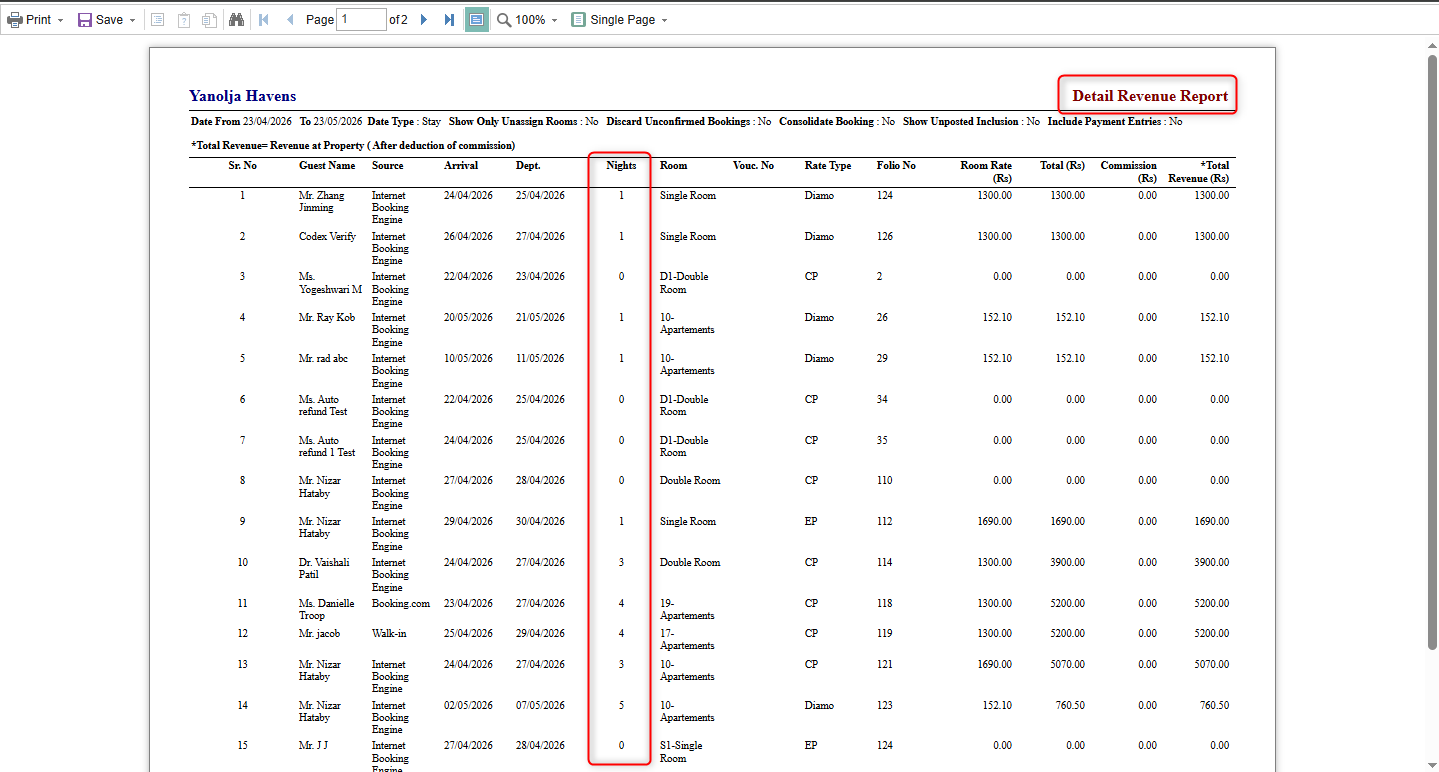Click the Nights column header

pos(621,166)
